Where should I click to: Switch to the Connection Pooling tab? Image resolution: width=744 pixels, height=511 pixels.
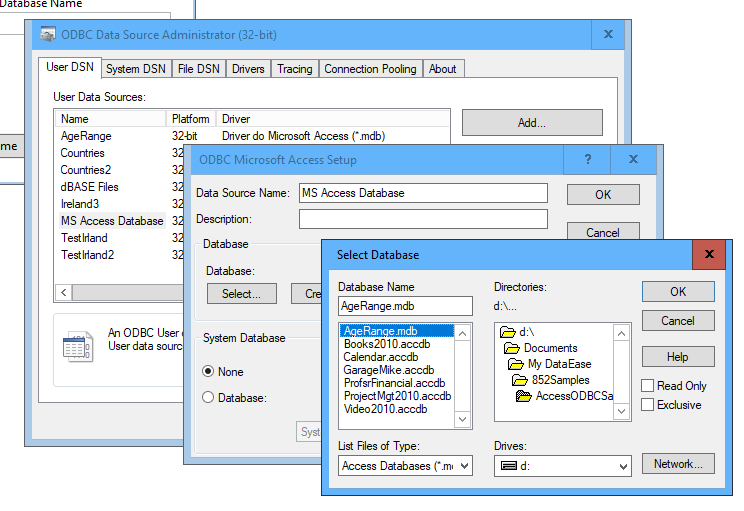[370, 69]
